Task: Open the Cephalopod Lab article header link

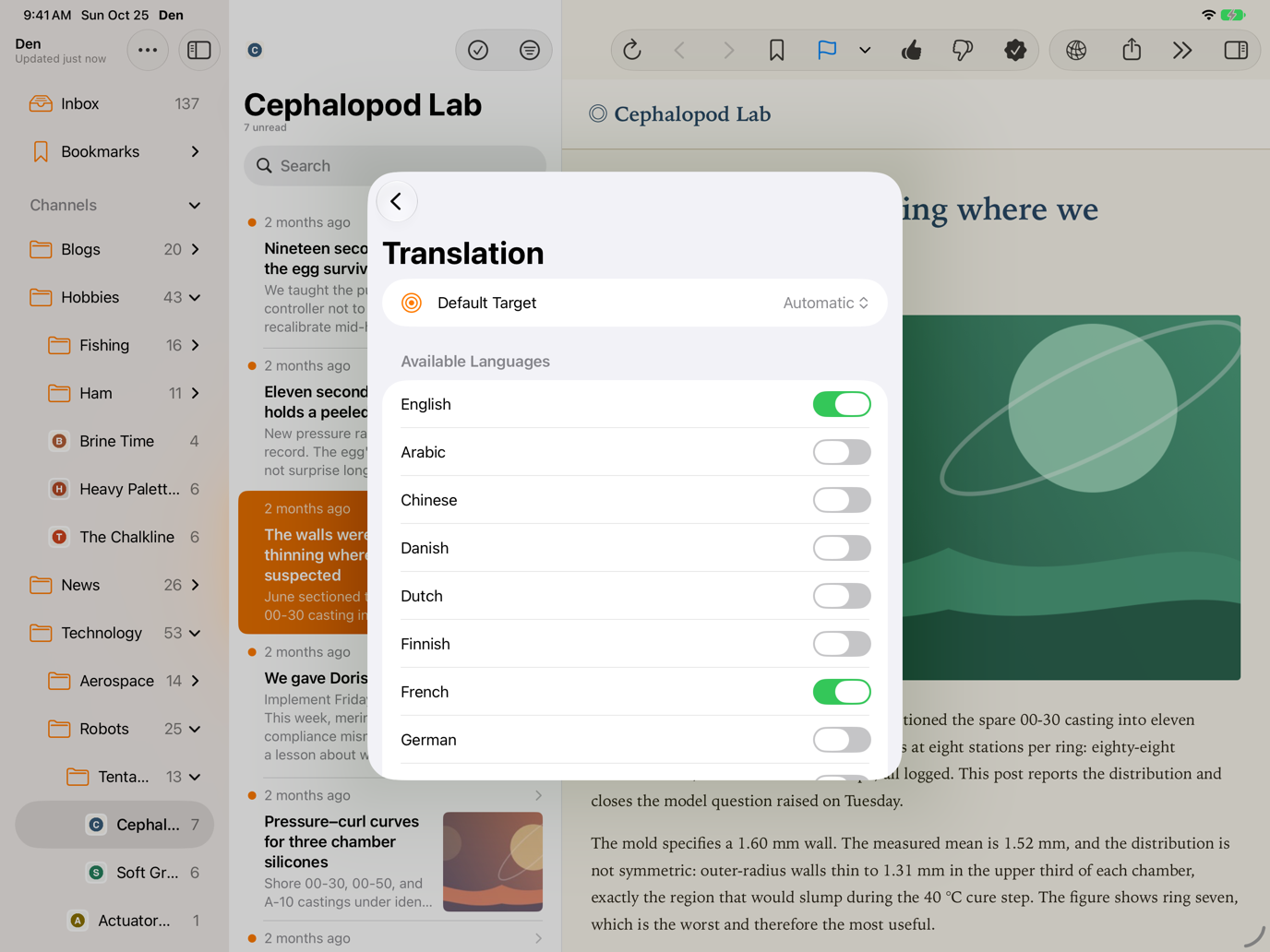Action: click(x=680, y=114)
